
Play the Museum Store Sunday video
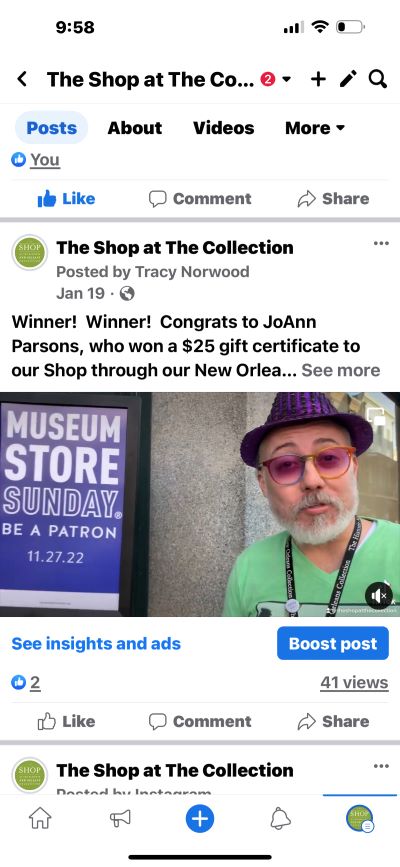click(200, 504)
